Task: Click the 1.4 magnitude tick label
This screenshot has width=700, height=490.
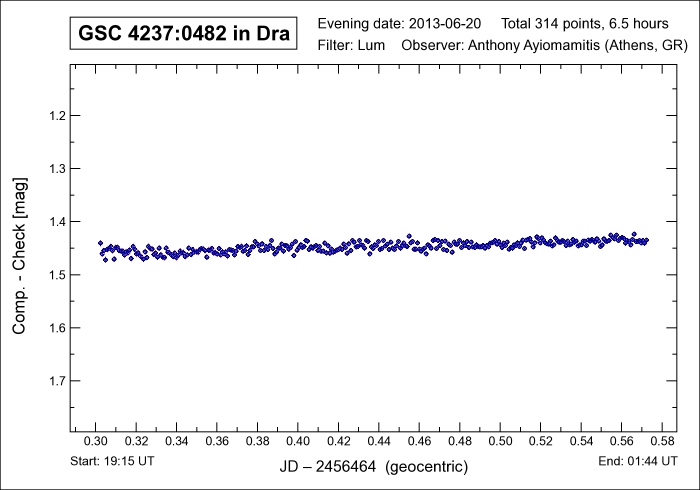Action: 56,222
